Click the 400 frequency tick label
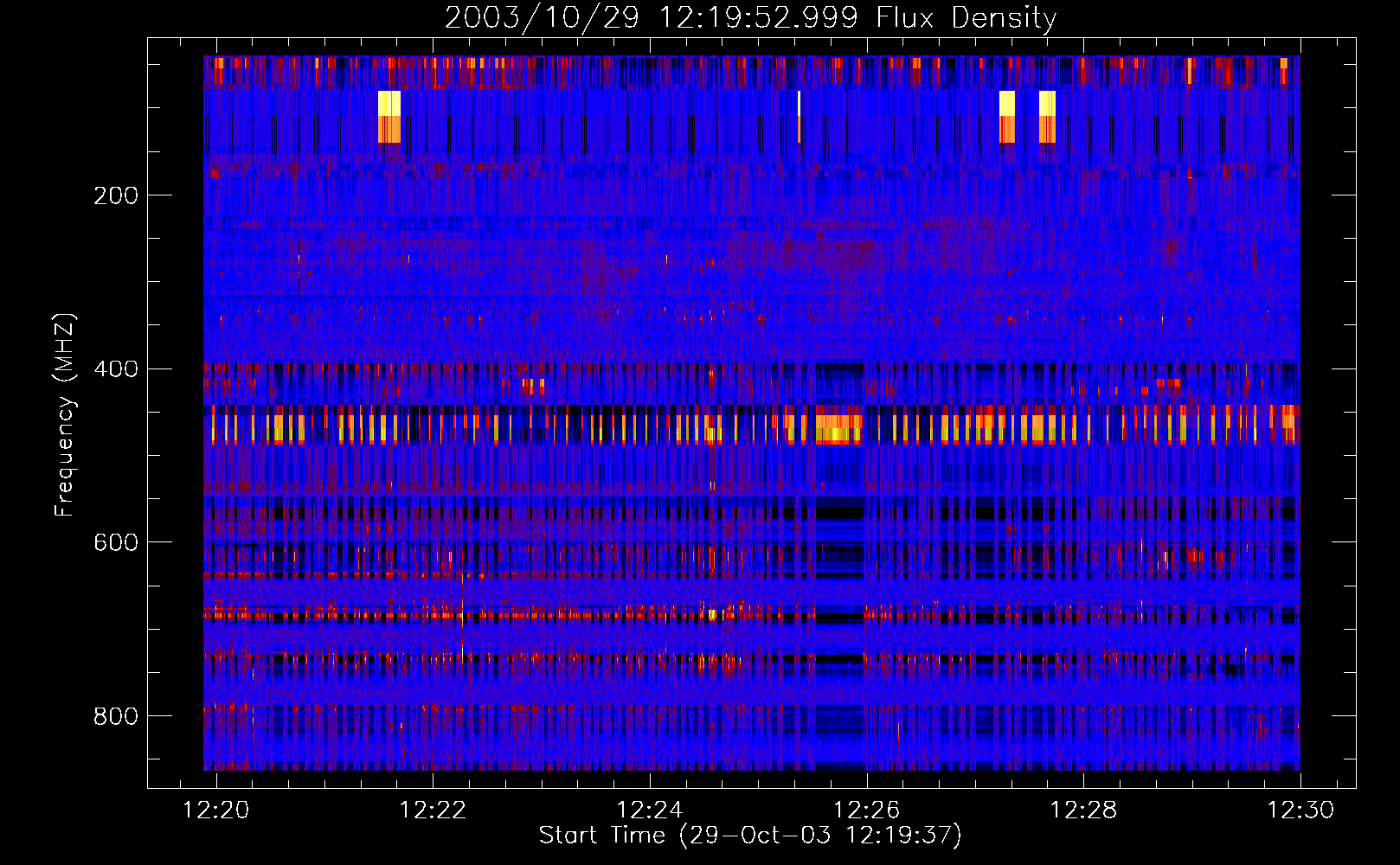Screen dimensions: 1400x865 click(x=116, y=369)
